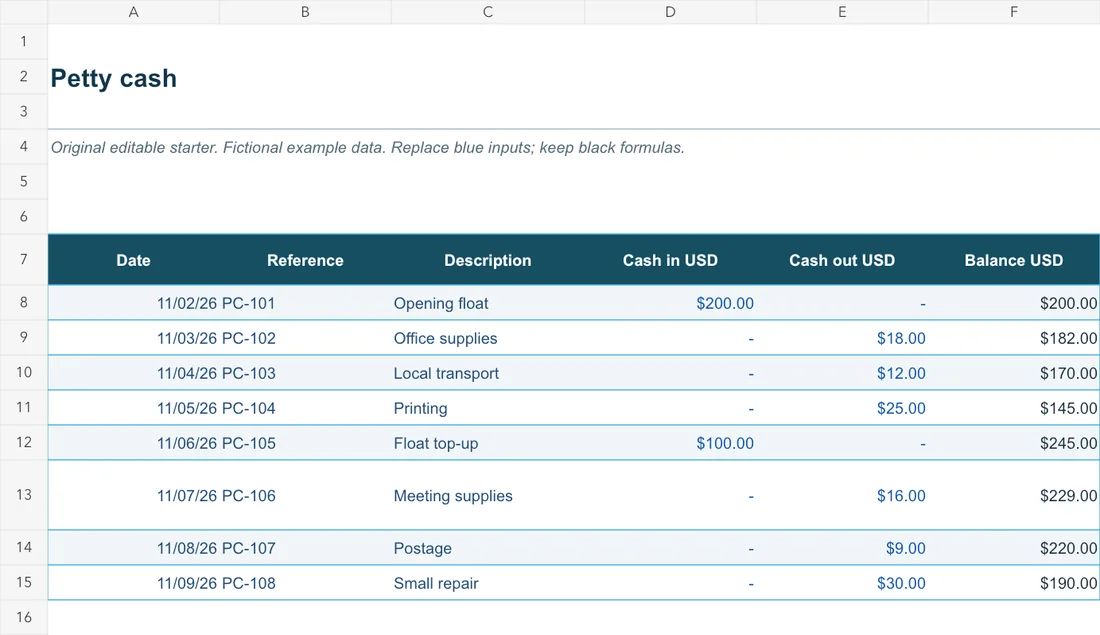Click the "Date" table header cell
The width and height of the screenshot is (1100, 635).
[x=133, y=260]
